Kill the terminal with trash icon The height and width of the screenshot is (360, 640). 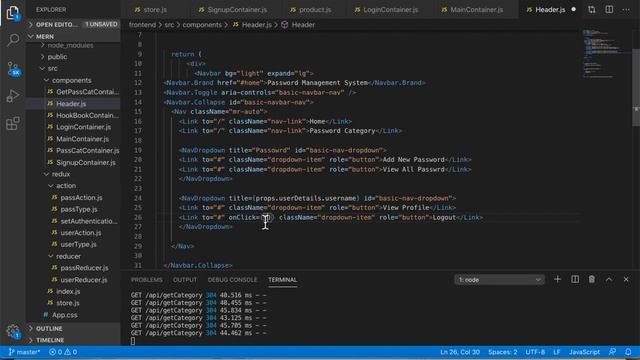point(591,280)
